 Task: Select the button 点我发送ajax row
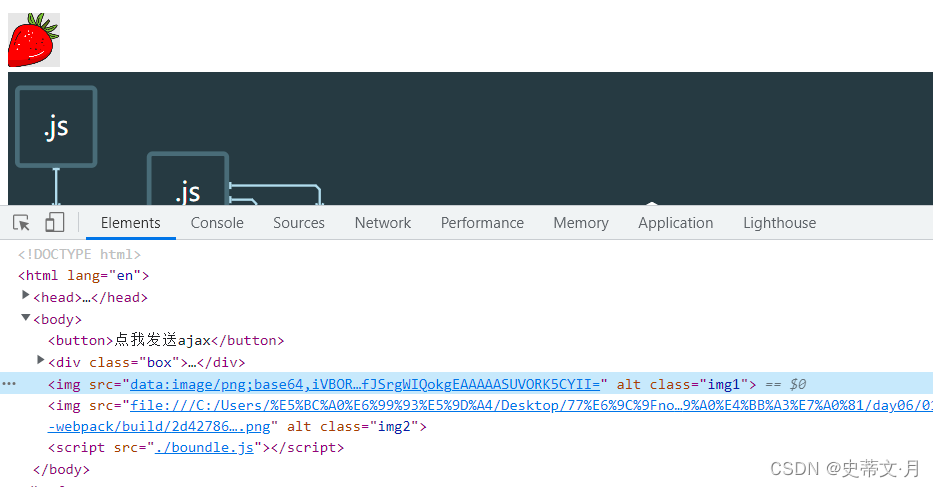point(166,341)
